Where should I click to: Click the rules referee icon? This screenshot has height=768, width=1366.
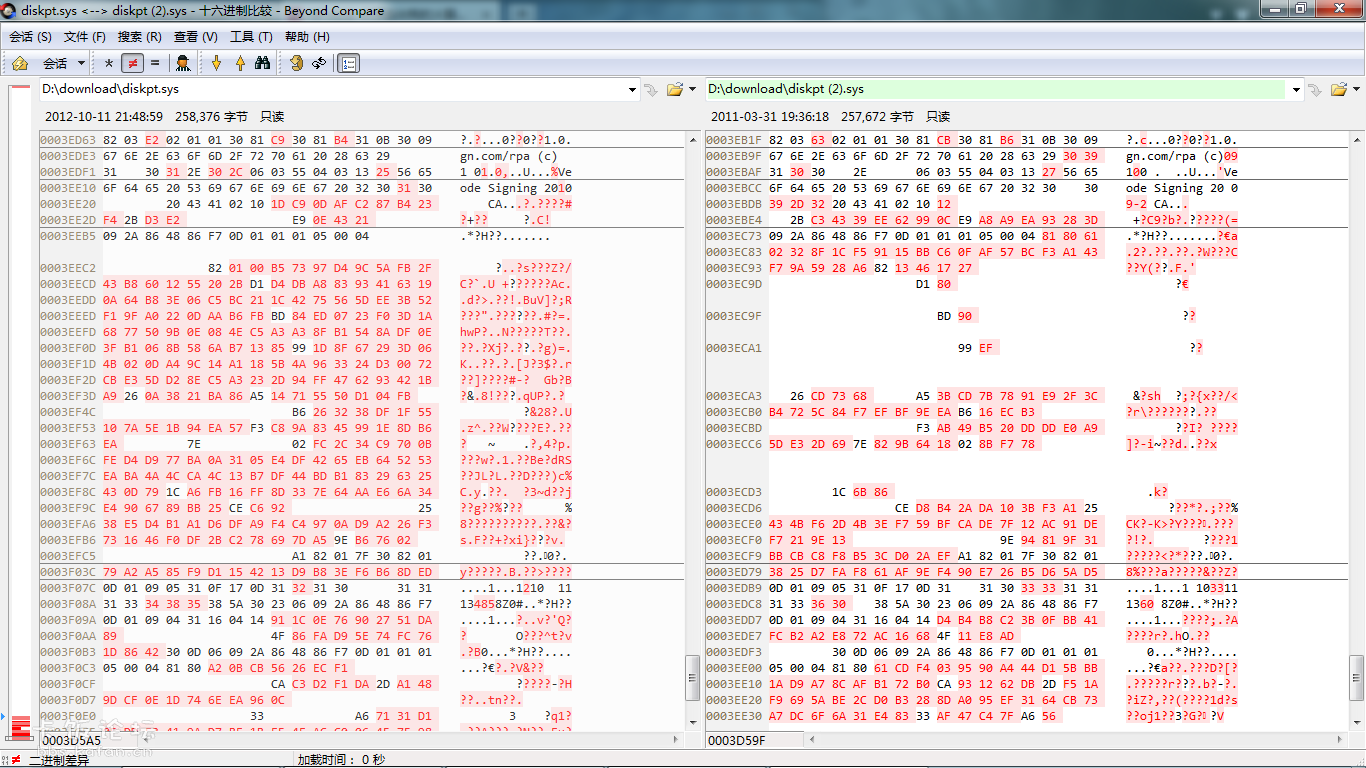pyautogui.click(x=183, y=63)
